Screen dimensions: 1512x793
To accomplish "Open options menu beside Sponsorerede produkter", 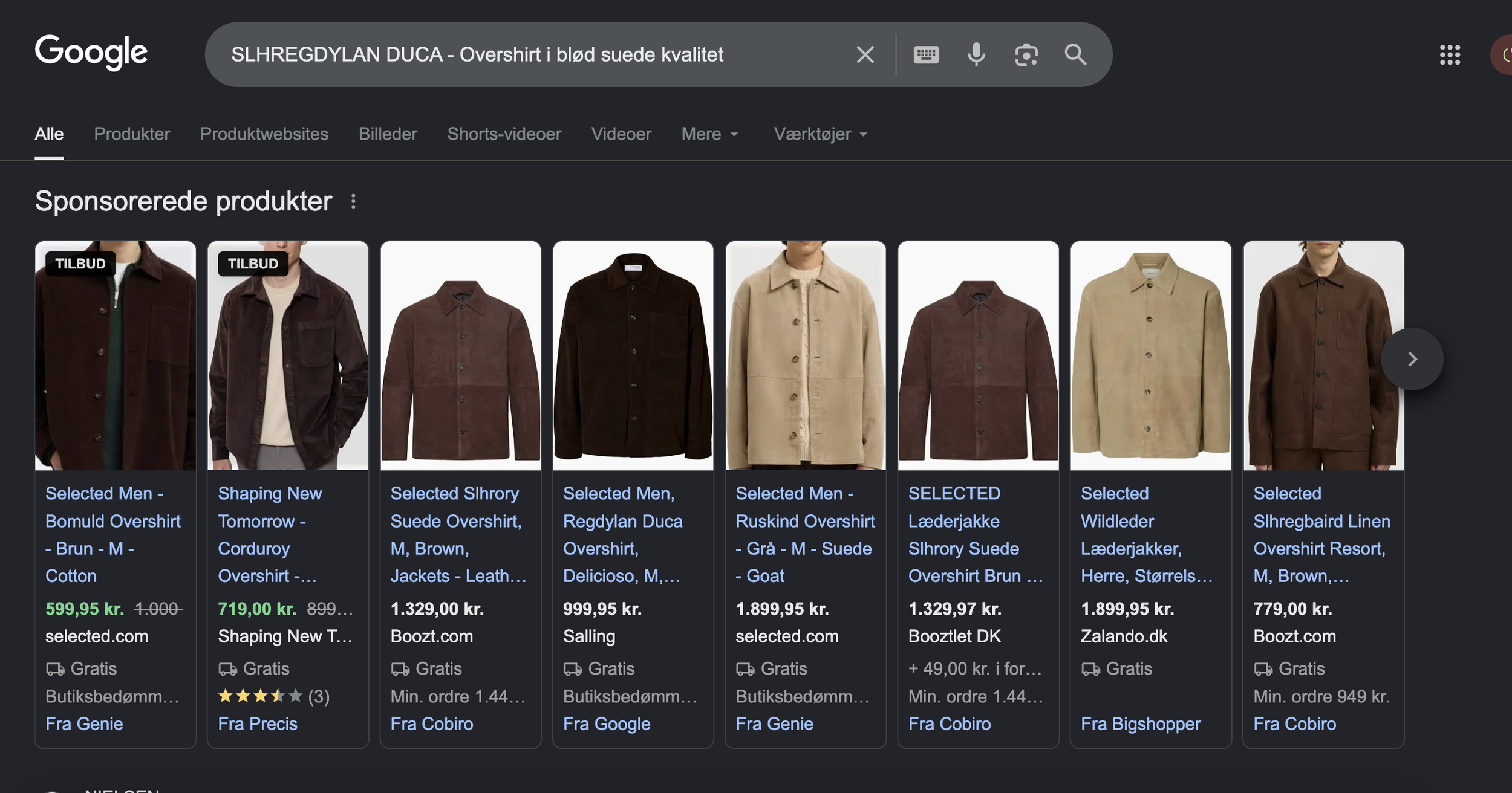I will [353, 201].
